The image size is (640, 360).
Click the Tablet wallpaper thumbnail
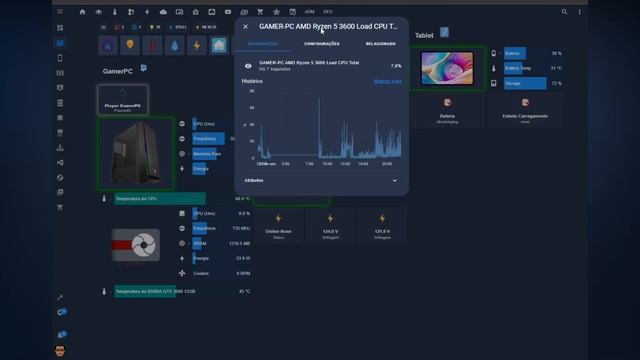[447, 68]
